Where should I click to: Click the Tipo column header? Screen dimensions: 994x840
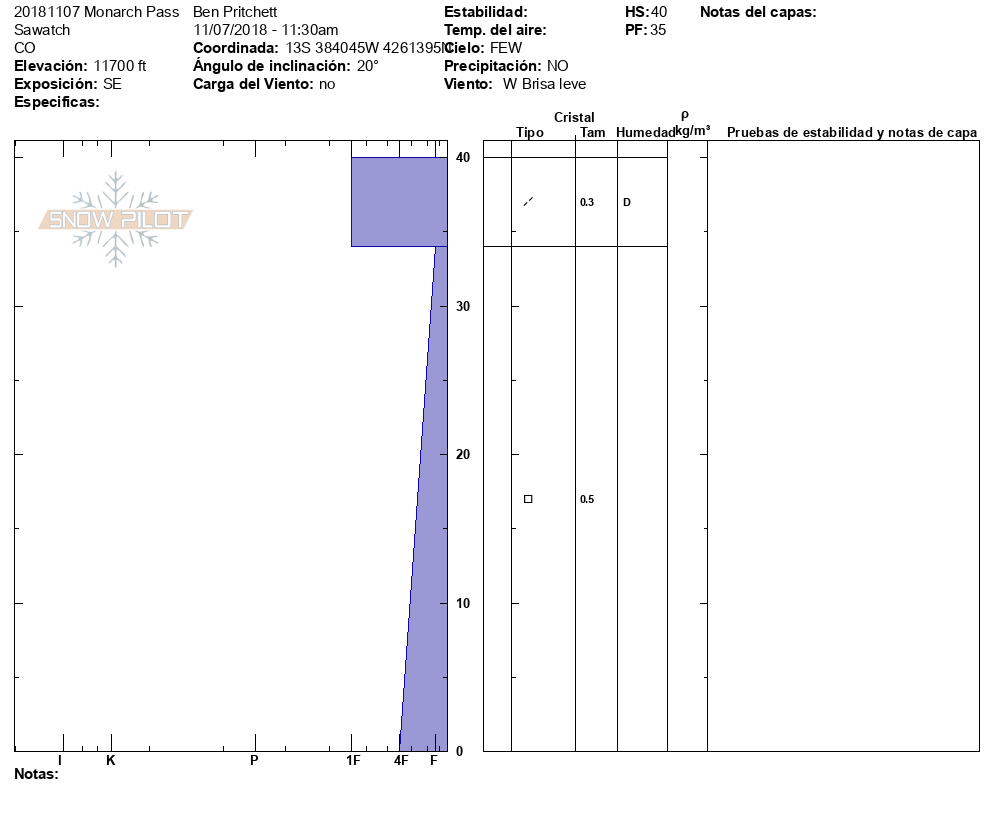pyautogui.click(x=530, y=133)
